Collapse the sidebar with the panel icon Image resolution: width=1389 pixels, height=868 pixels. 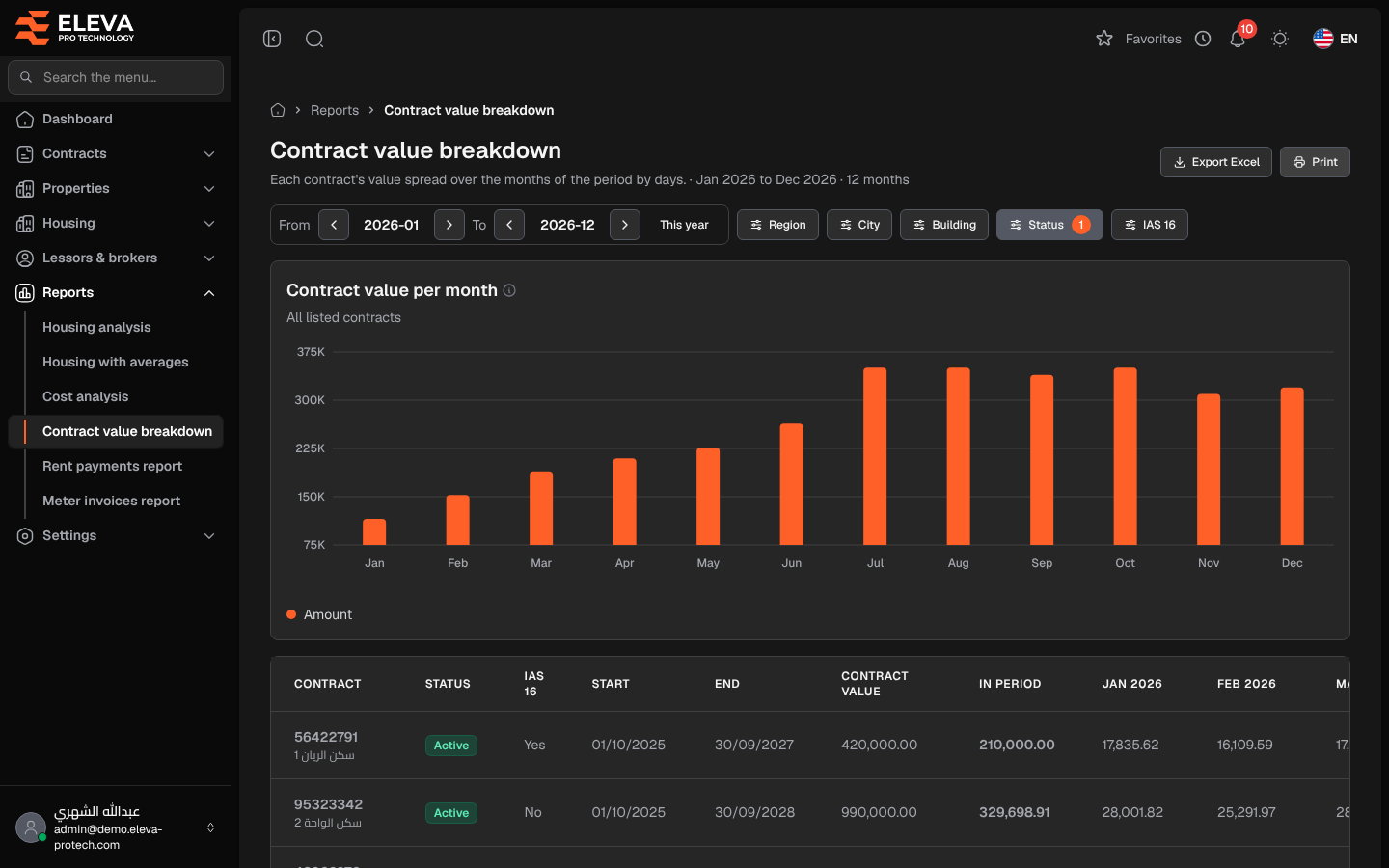pyautogui.click(x=272, y=39)
